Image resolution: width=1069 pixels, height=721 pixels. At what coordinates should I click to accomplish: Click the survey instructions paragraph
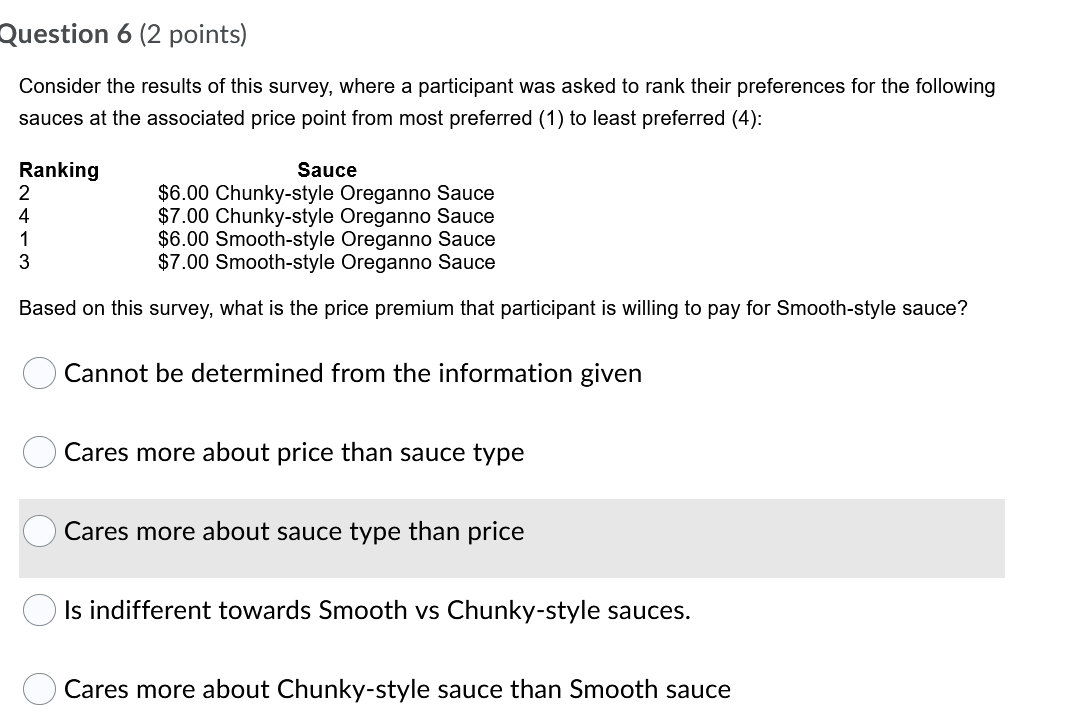pos(506,101)
